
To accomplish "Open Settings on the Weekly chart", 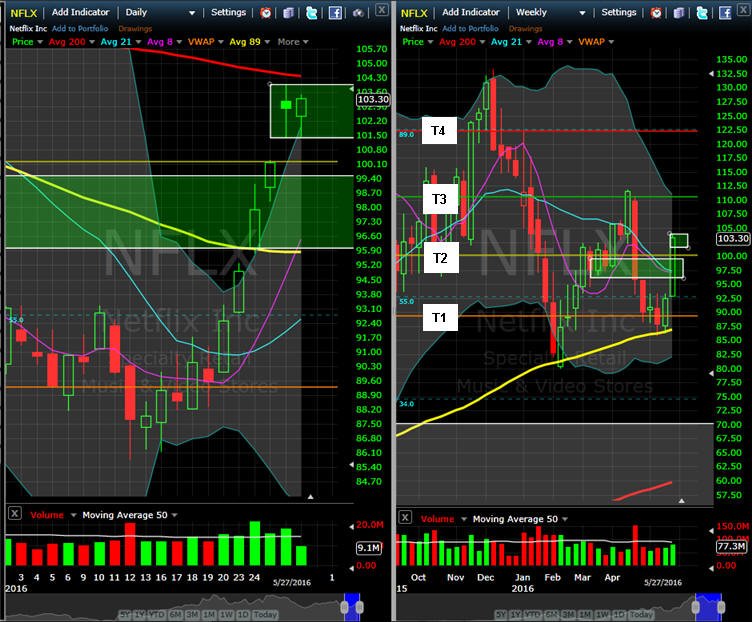I will click(x=619, y=12).
